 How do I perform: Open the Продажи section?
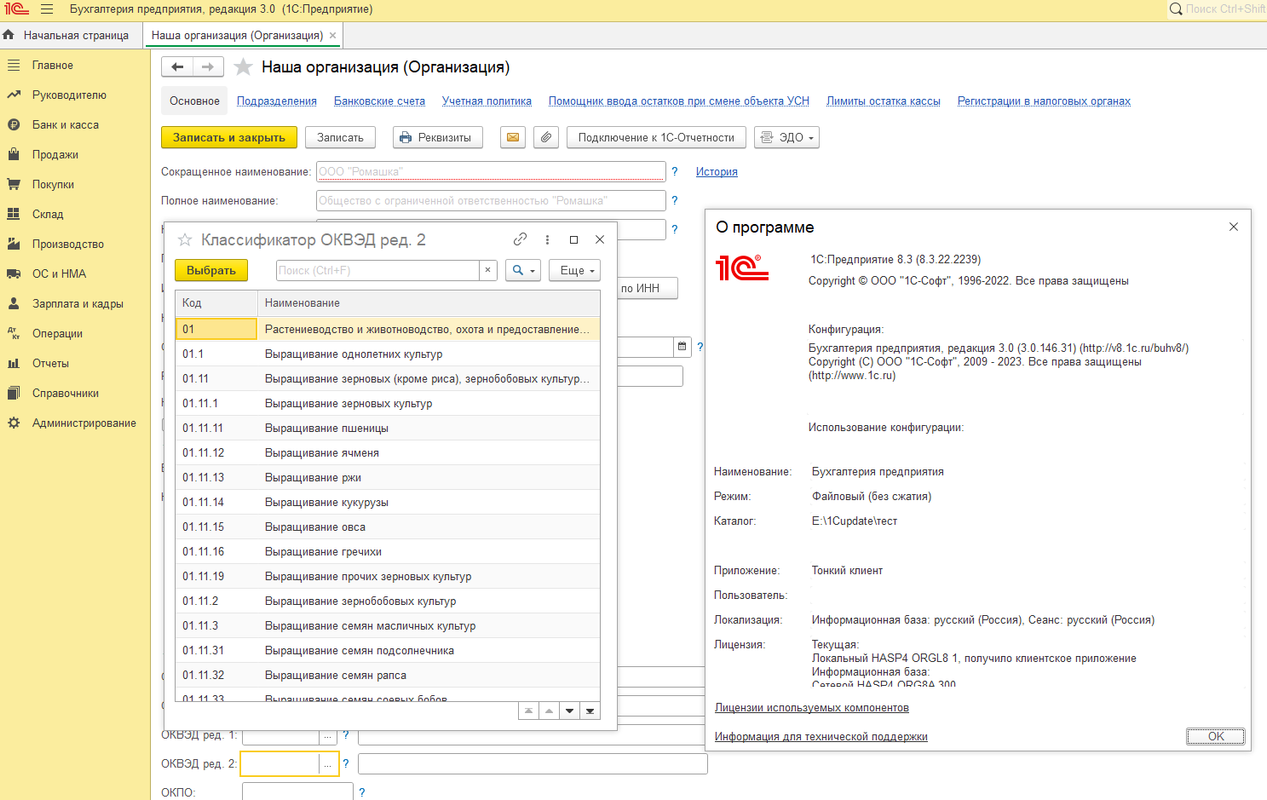(55, 155)
